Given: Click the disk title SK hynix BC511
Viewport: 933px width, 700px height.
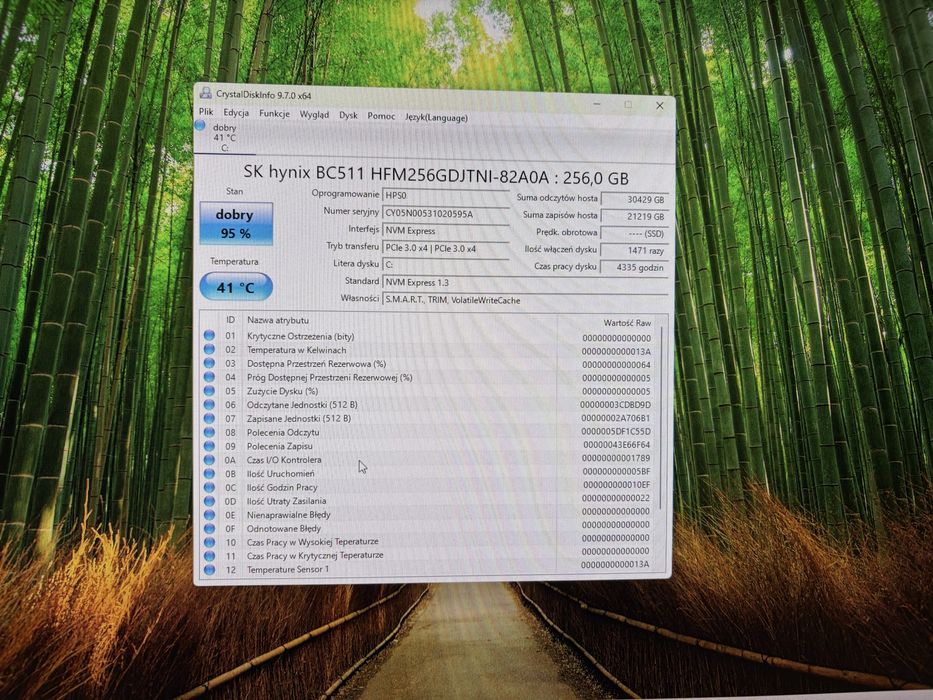Looking at the screenshot, I should tap(436, 175).
